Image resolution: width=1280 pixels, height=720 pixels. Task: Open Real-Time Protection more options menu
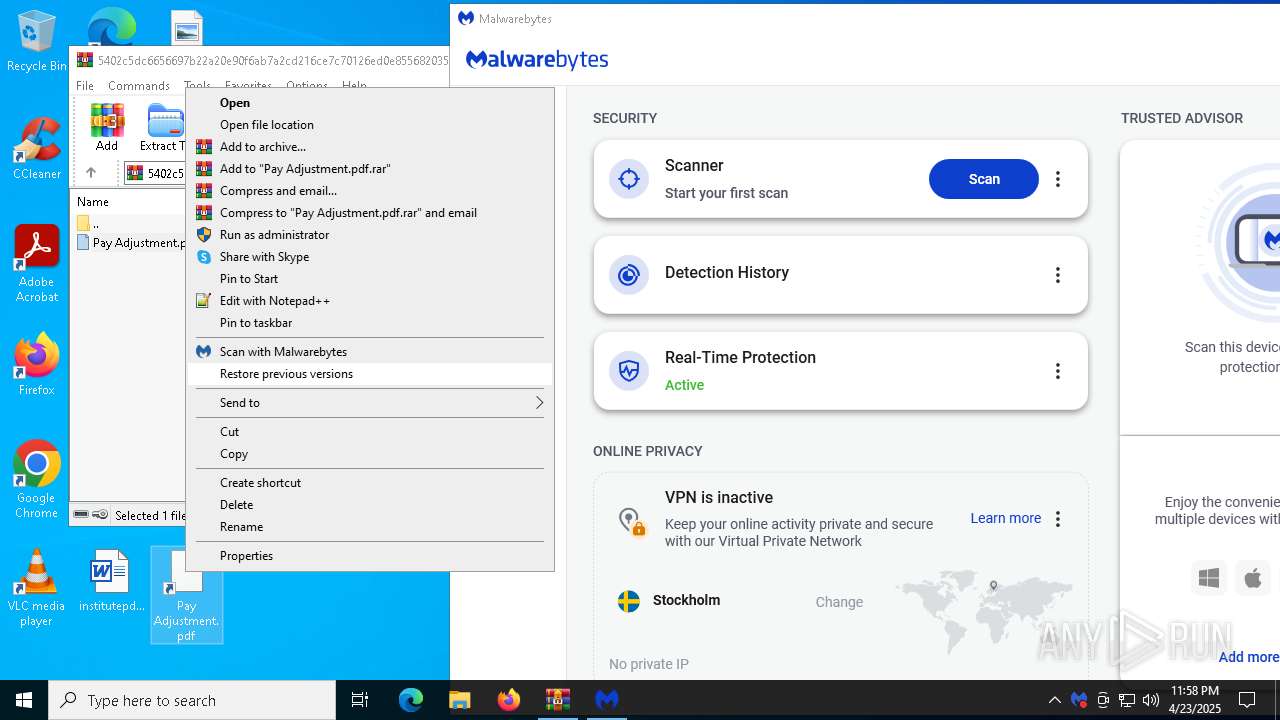click(x=1058, y=371)
